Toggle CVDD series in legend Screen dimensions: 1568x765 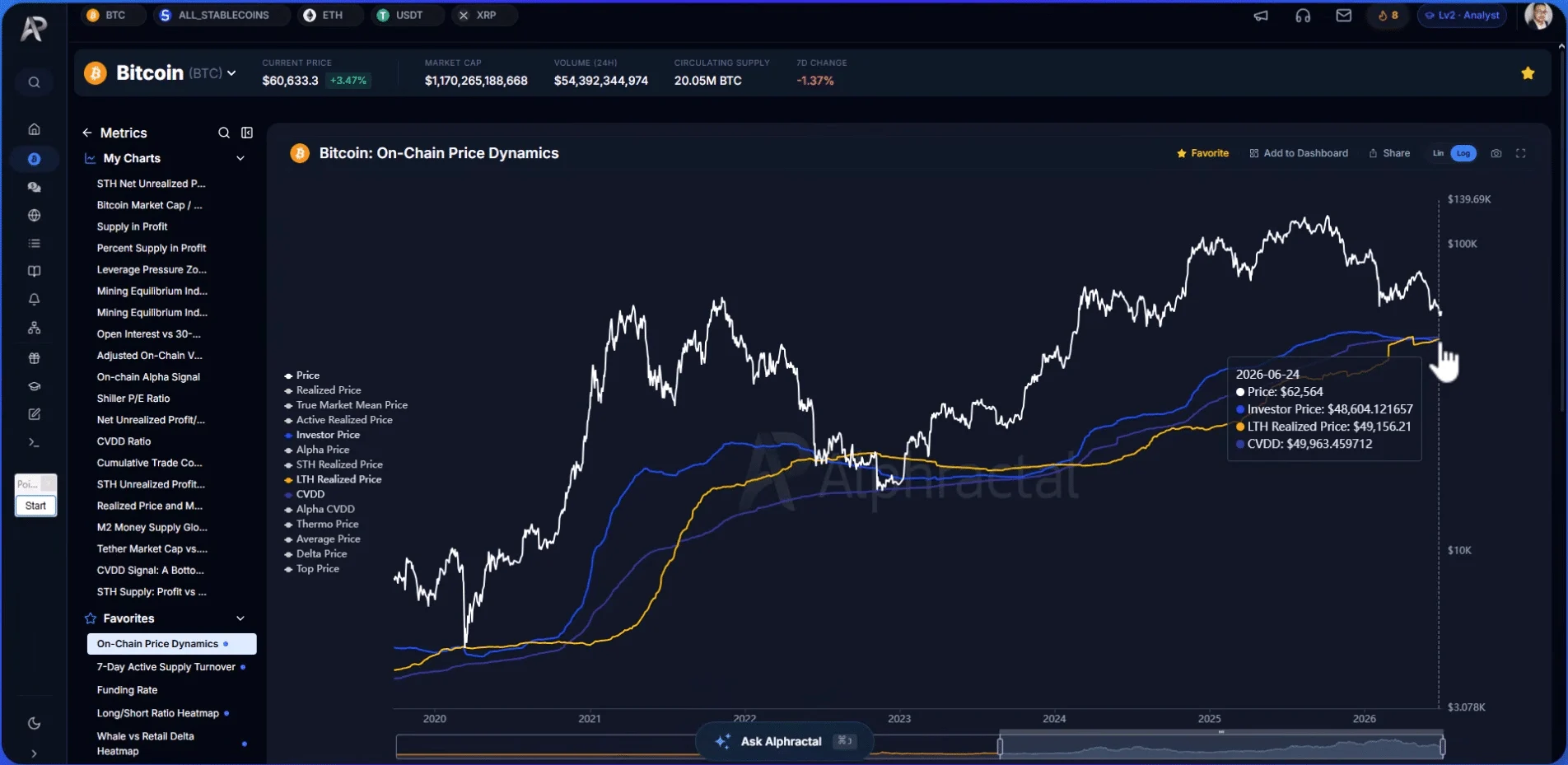(305, 494)
